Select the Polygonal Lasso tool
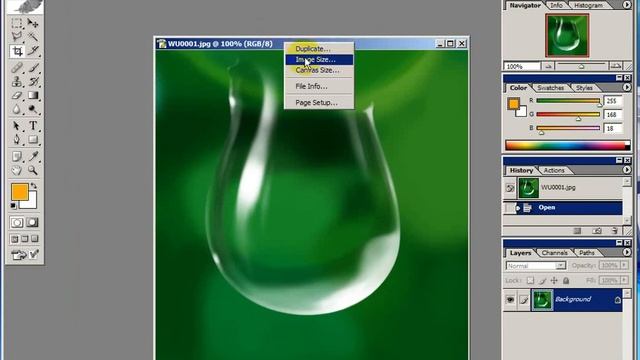The image size is (640, 360). [x=17, y=37]
